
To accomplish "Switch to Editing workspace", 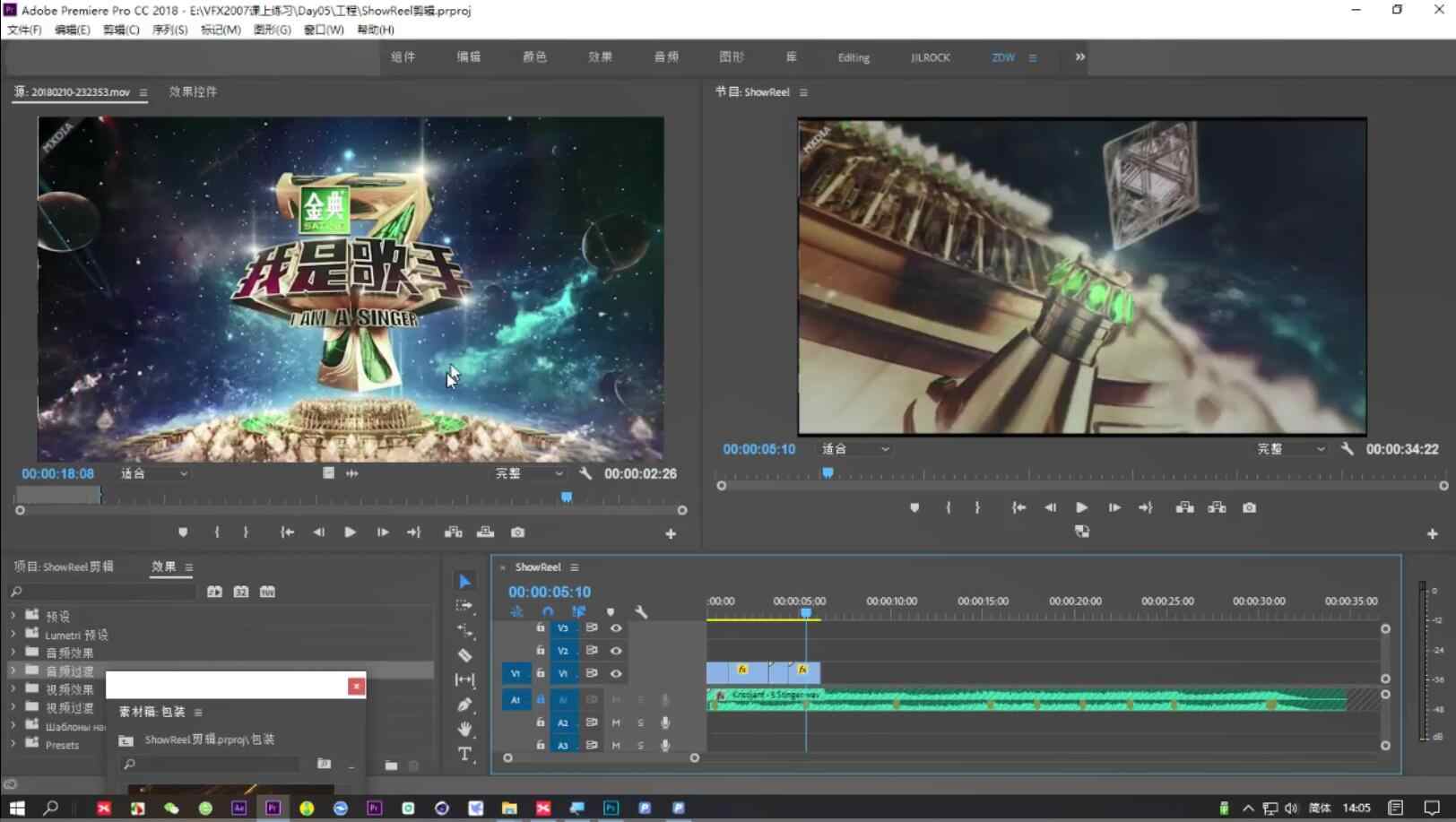I will (854, 57).
